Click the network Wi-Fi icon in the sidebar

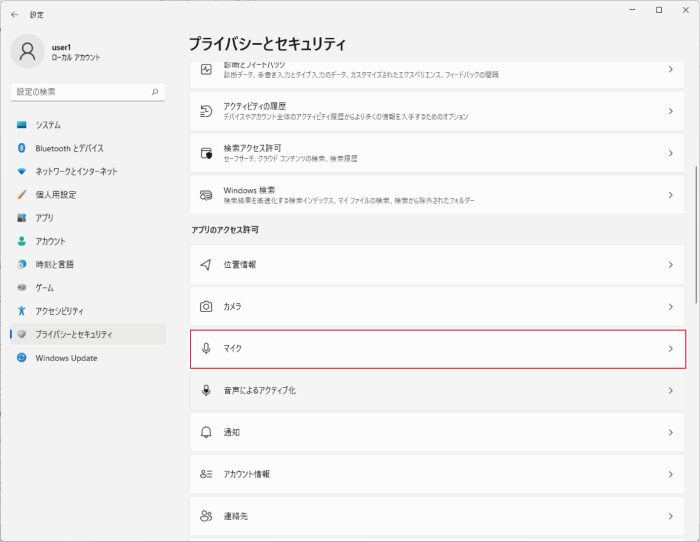point(21,171)
